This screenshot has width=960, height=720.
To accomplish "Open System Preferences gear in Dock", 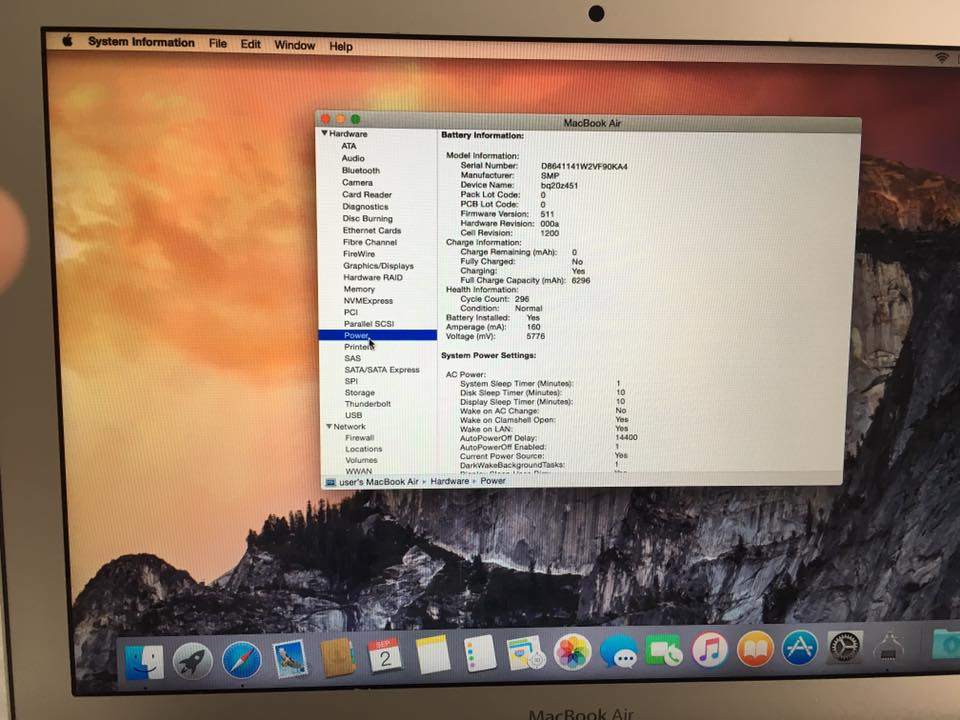I will (x=845, y=647).
